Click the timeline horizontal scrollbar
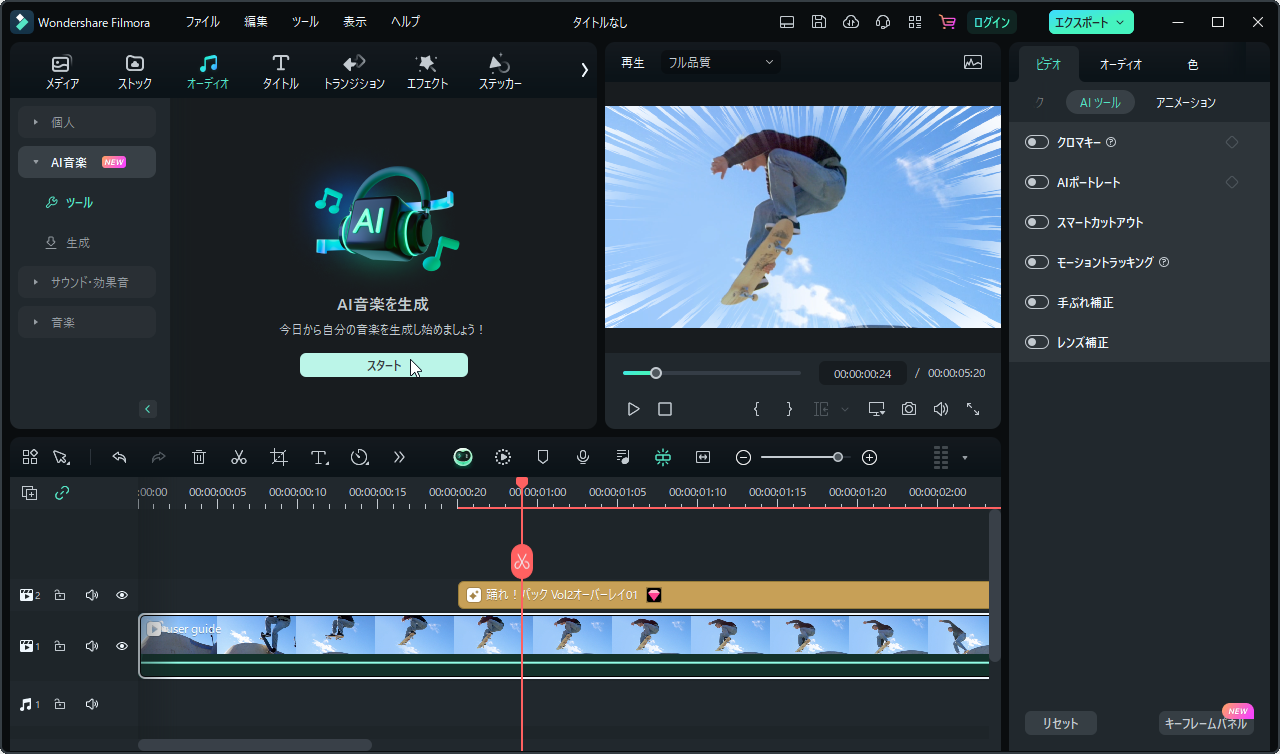 point(255,745)
